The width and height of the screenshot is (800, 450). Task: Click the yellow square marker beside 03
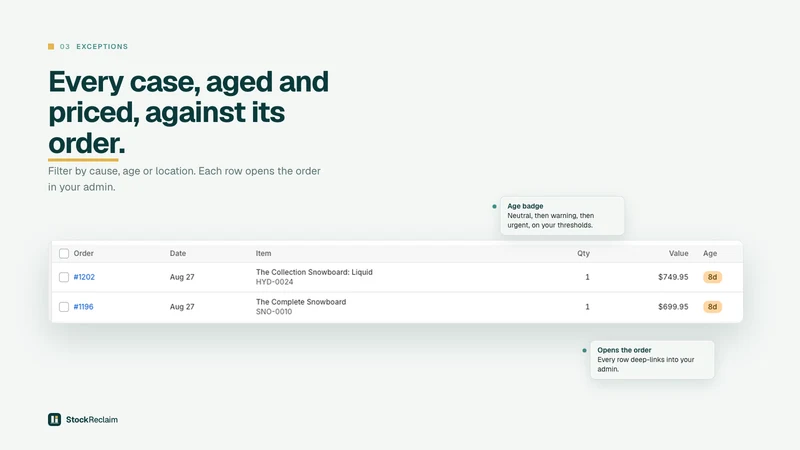[x=51, y=46]
